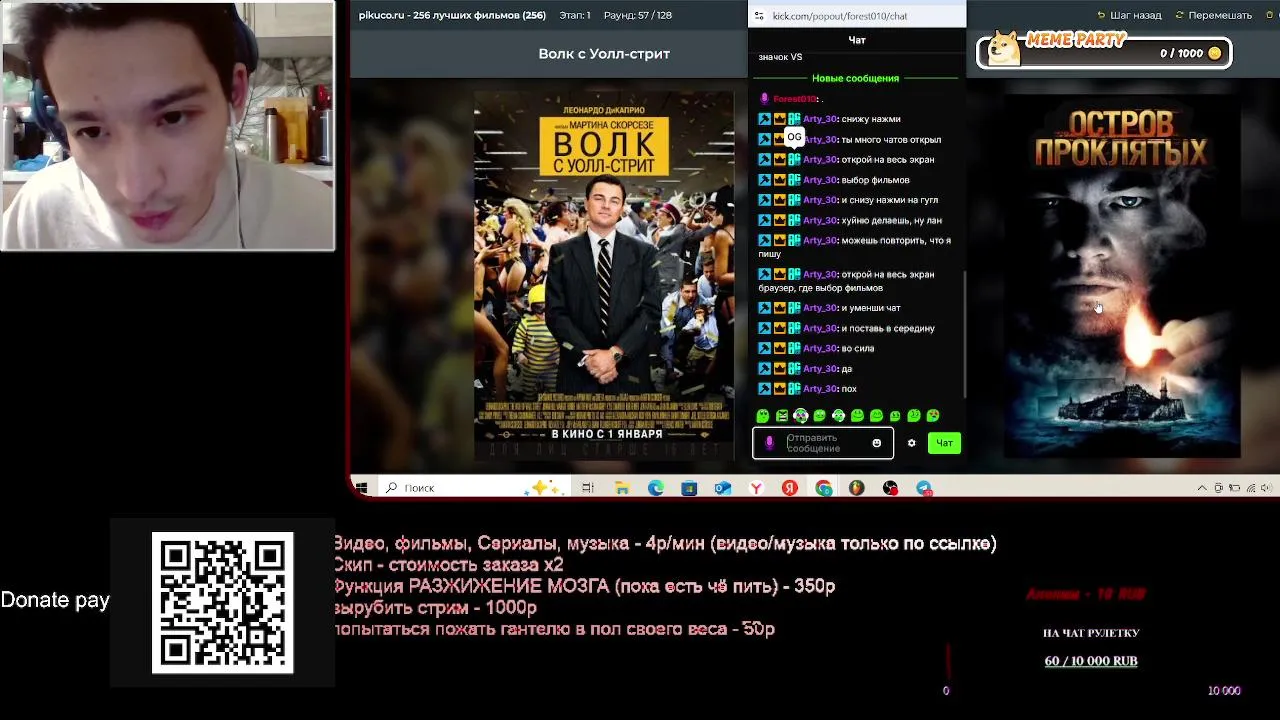Click Шаг назад step back button
Screen dimensions: 1280x720
1130,15
